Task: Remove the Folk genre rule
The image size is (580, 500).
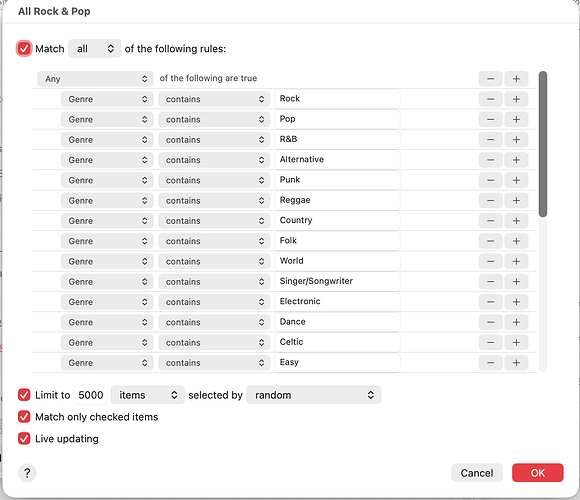Action: pos(490,241)
